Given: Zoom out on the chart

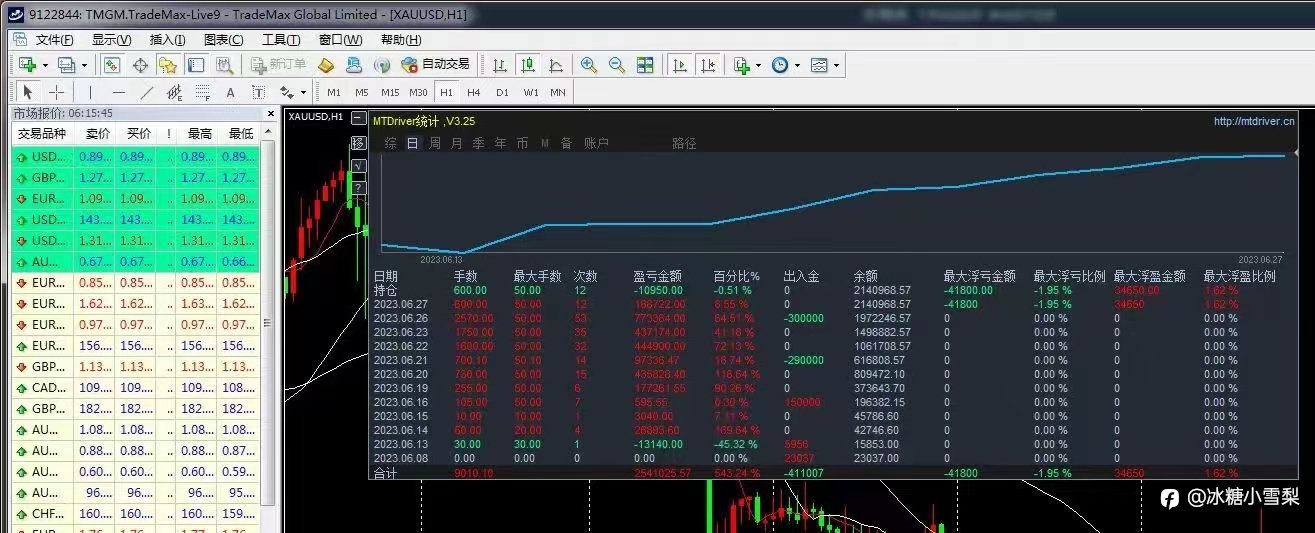Looking at the screenshot, I should [617, 65].
